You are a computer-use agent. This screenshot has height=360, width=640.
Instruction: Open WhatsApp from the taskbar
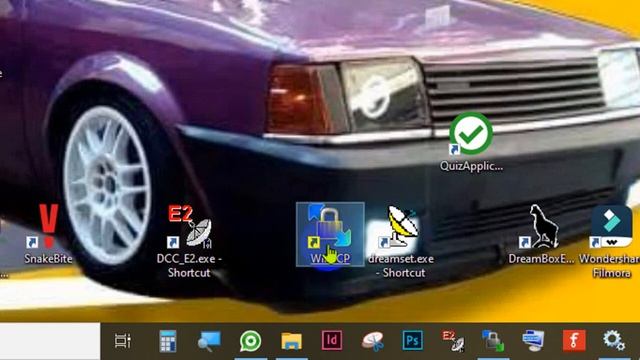250,341
